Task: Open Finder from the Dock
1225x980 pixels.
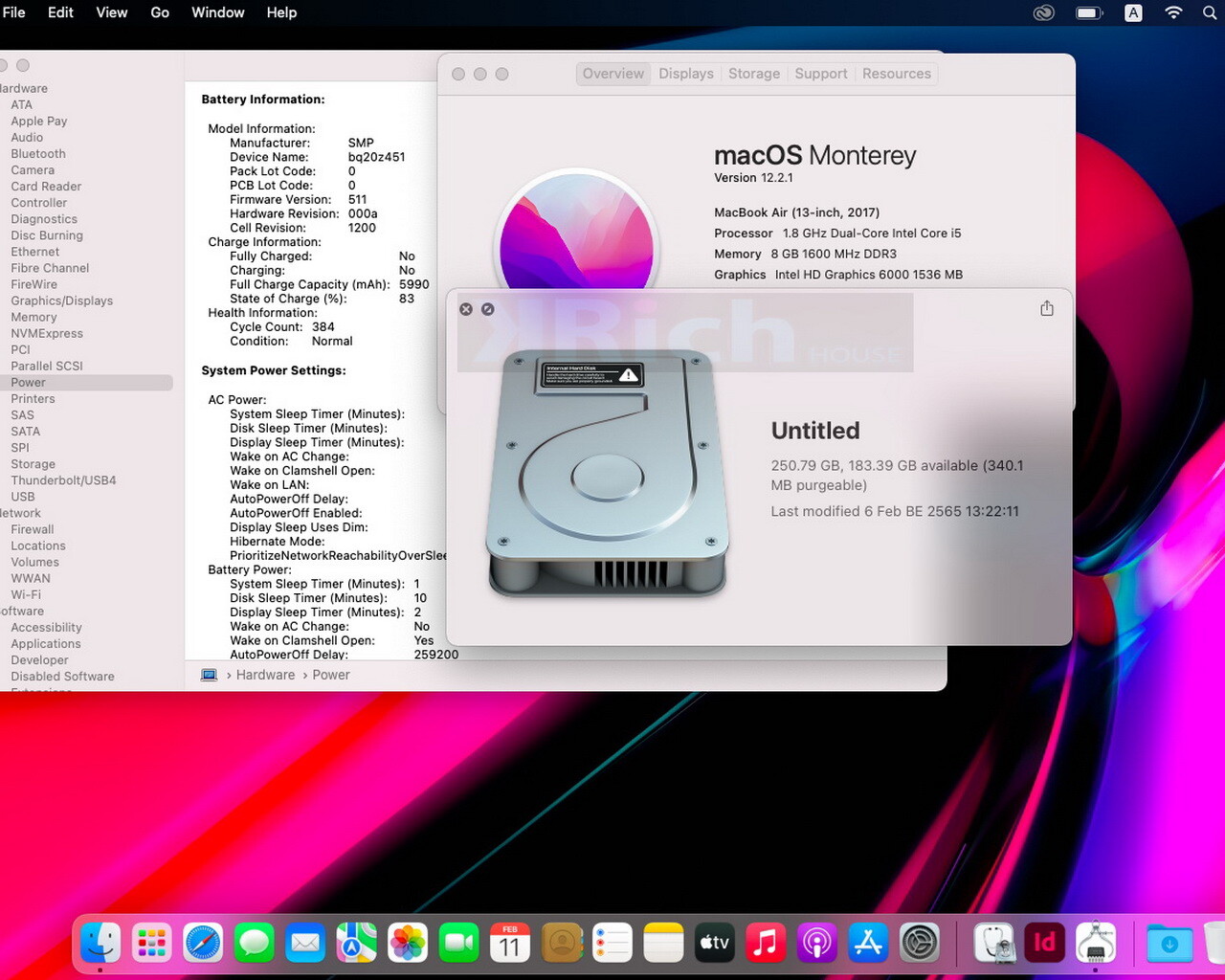Action: [100, 943]
